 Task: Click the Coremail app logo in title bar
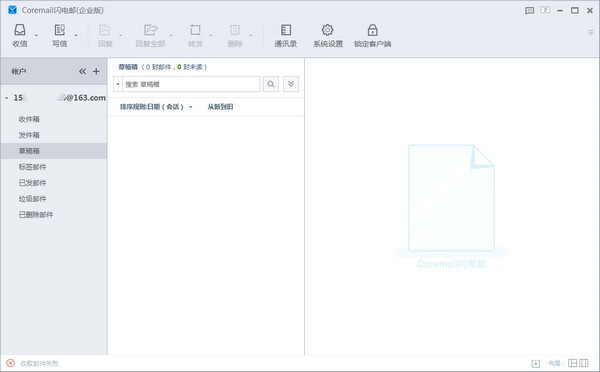coord(12,10)
